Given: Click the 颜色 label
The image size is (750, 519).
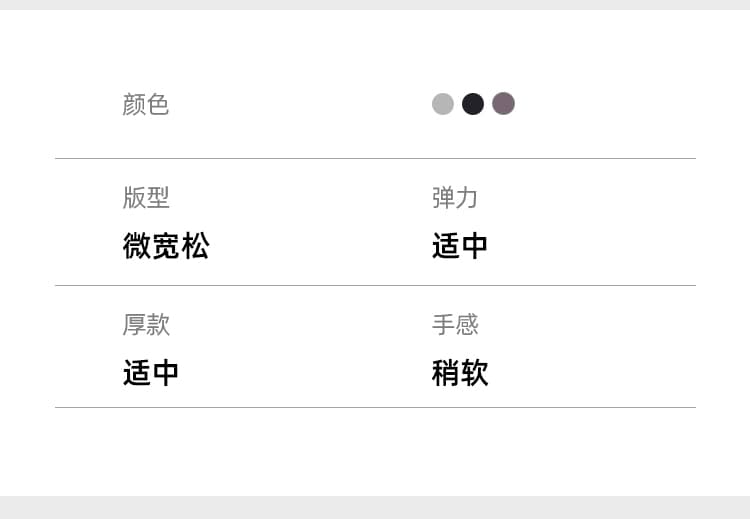Looking at the screenshot, I should pos(145,104).
